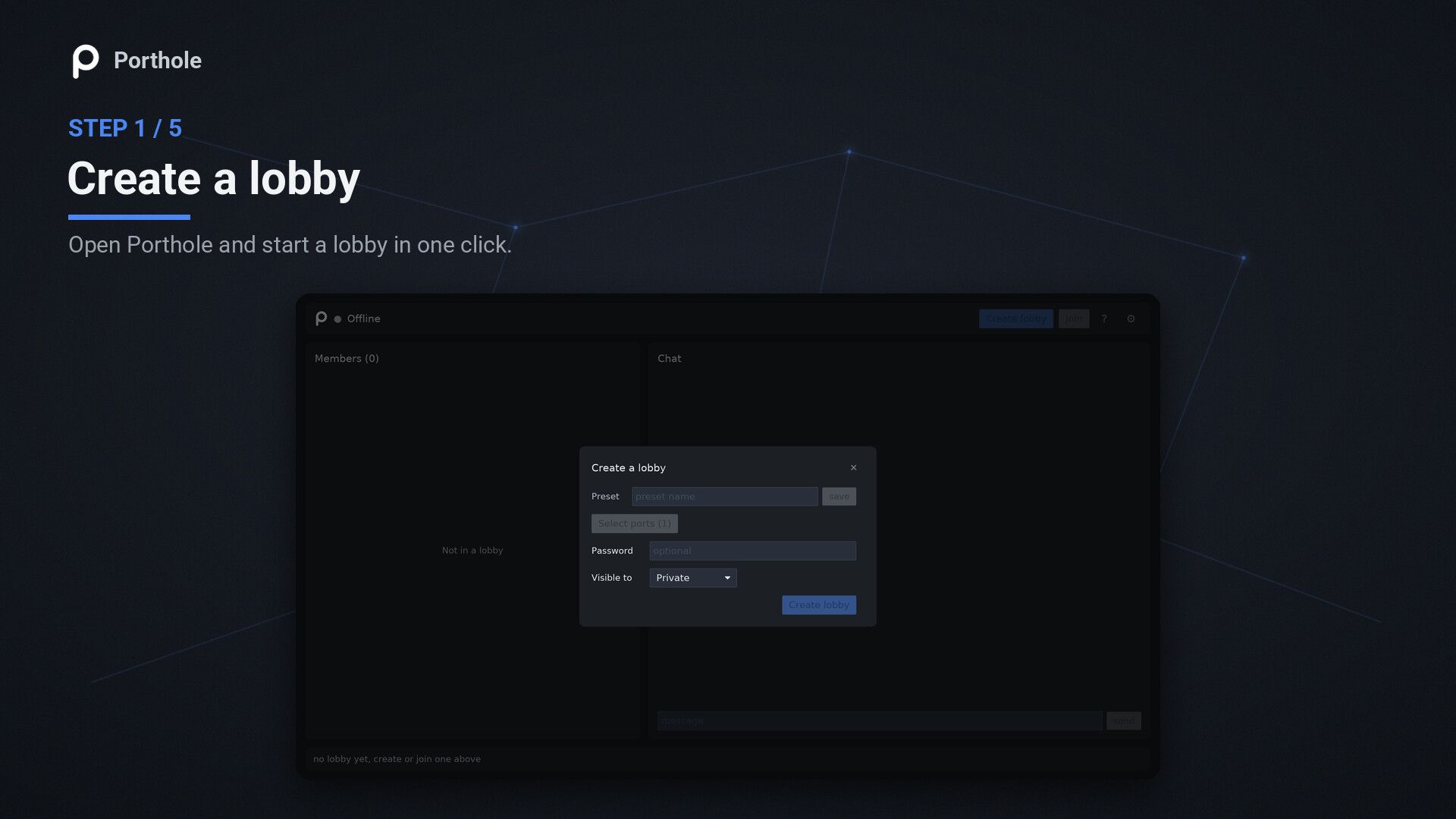Click the 'STEP 1 / 5' label

click(125, 128)
